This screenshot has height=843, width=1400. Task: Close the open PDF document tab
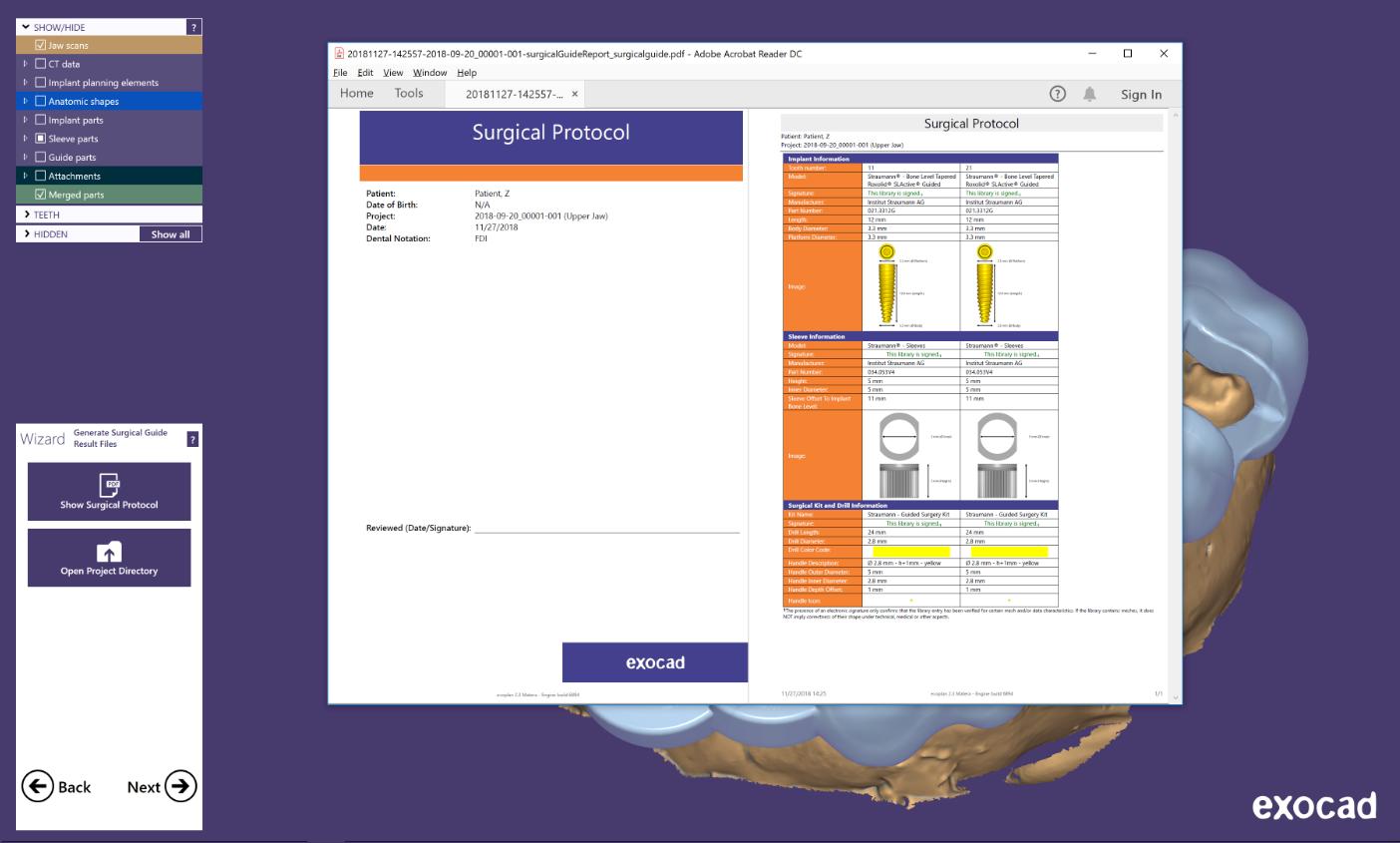pos(574,94)
